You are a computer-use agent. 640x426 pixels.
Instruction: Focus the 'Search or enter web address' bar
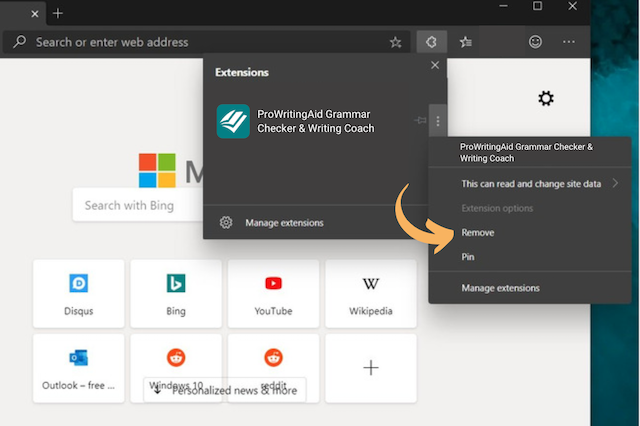tap(206, 42)
